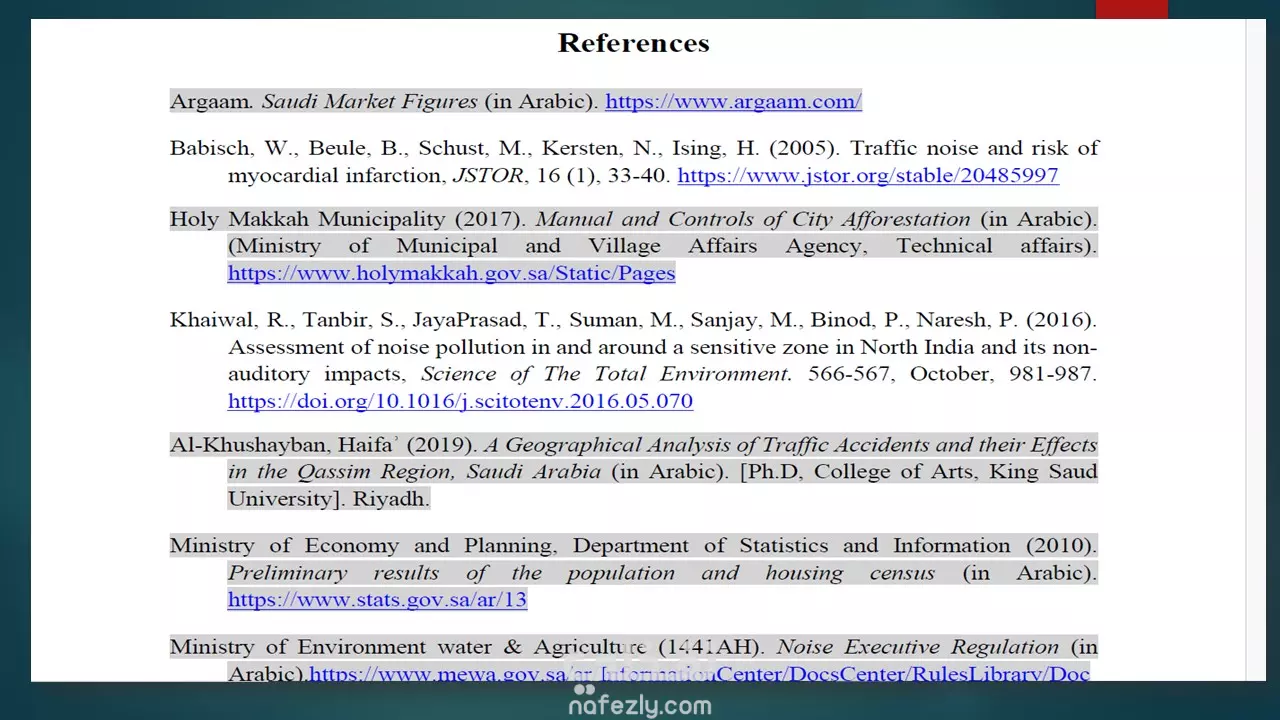Open the holymakkah.gov.sa Static Pages link
The height and width of the screenshot is (720, 1280).
(451, 273)
